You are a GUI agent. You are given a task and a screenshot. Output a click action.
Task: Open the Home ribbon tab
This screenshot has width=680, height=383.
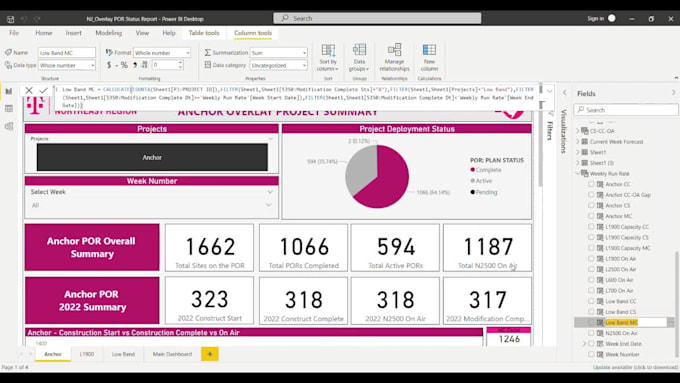44,33
